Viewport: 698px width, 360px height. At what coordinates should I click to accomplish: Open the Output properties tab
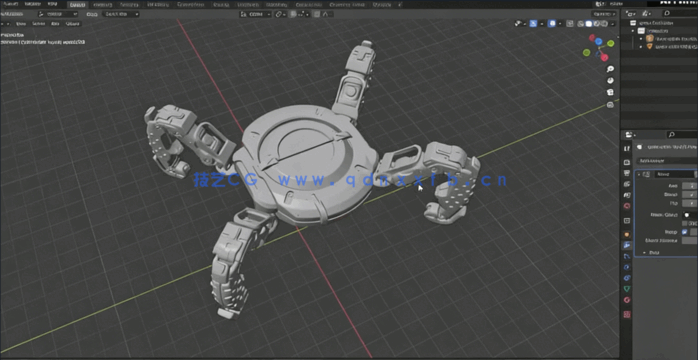tap(627, 173)
